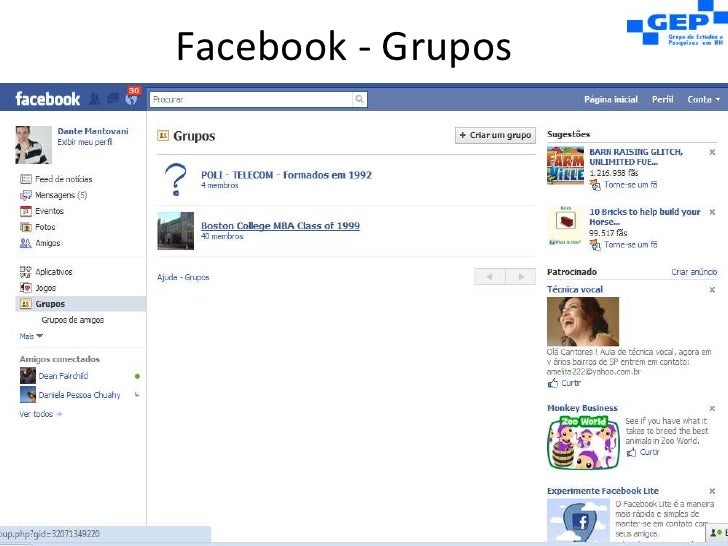Open Aplicativos in sidebar

[54, 272]
